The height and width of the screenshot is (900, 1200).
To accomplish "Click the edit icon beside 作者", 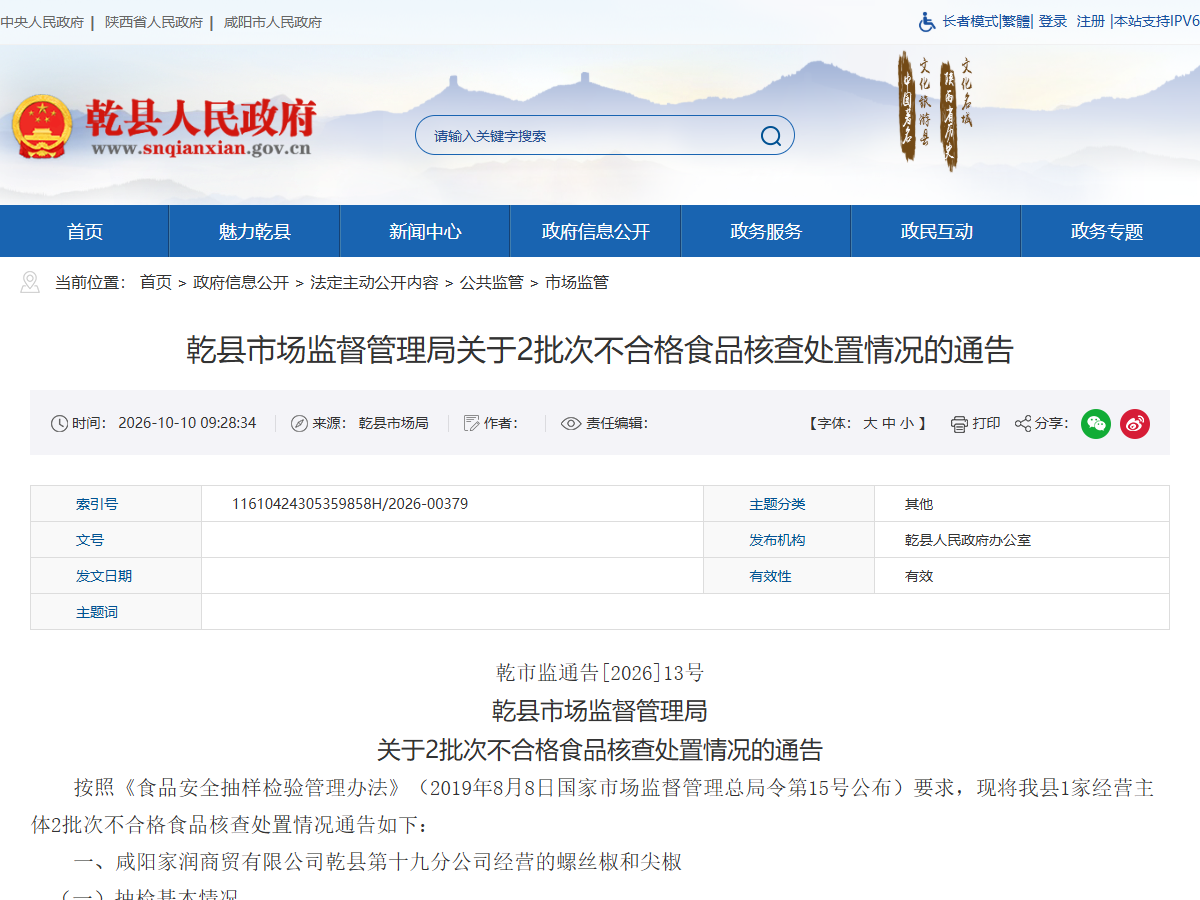I will [472, 424].
